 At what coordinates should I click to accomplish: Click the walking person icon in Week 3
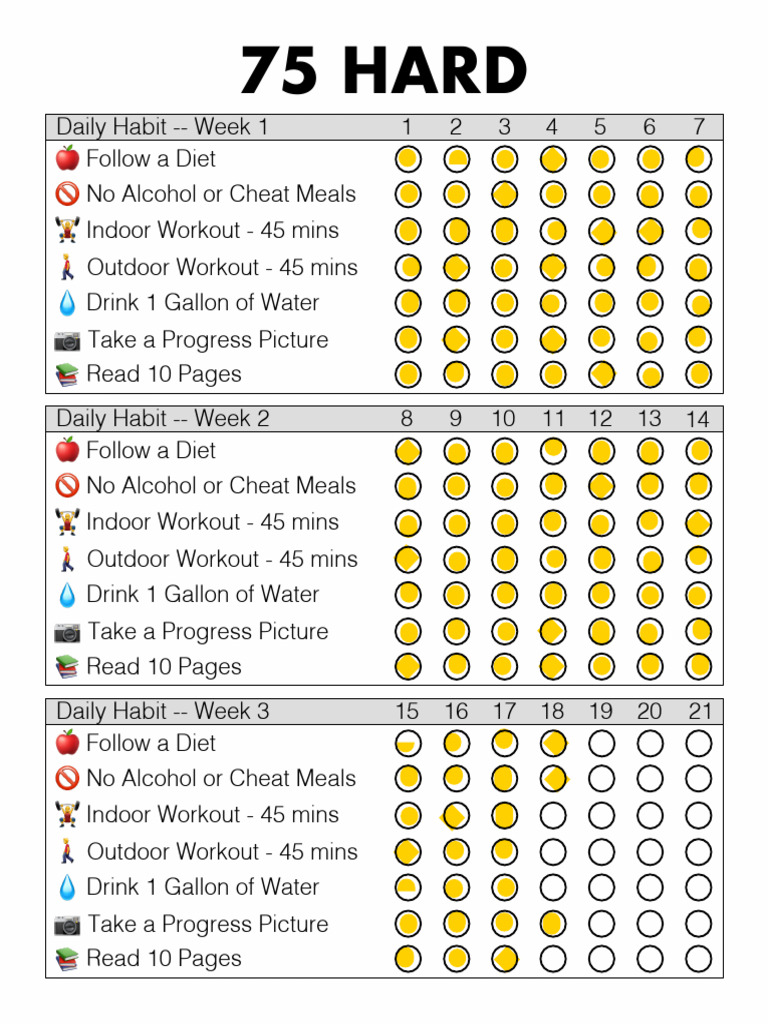(67, 851)
